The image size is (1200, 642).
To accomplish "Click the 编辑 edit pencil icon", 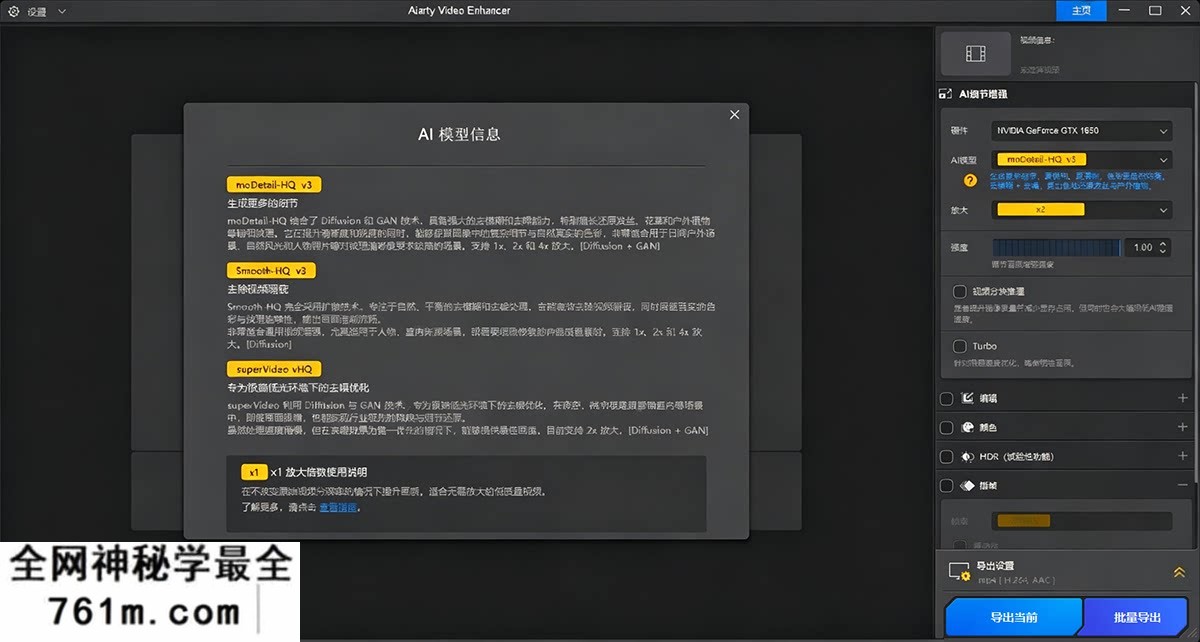I will (x=967, y=398).
